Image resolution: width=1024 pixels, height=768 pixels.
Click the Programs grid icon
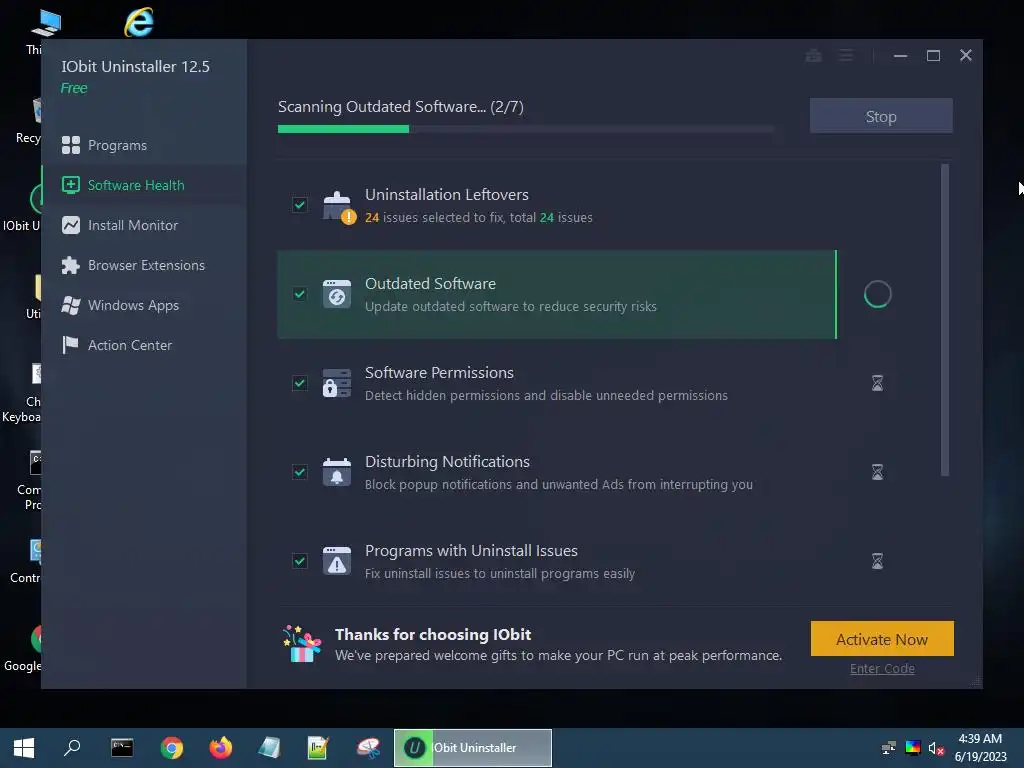coord(71,145)
